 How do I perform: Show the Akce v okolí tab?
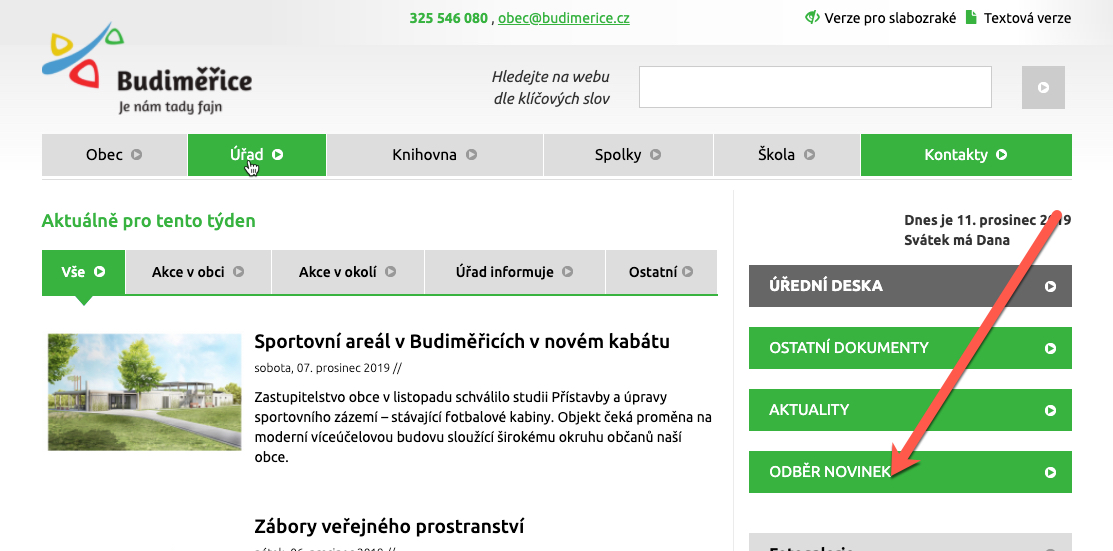(347, 272)
